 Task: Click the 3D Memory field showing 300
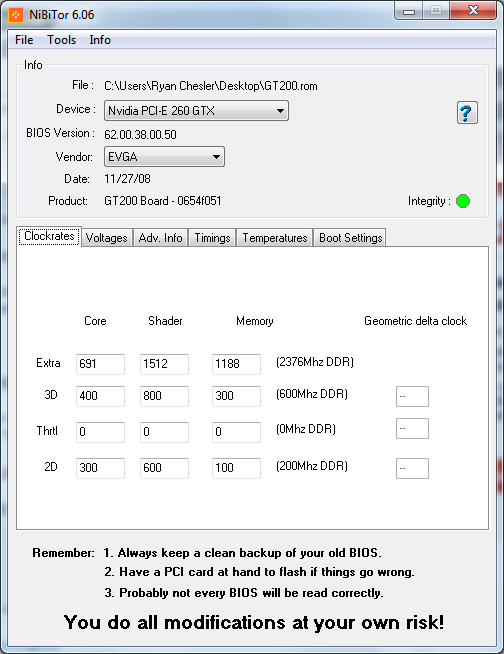click(x=236, y=396)
